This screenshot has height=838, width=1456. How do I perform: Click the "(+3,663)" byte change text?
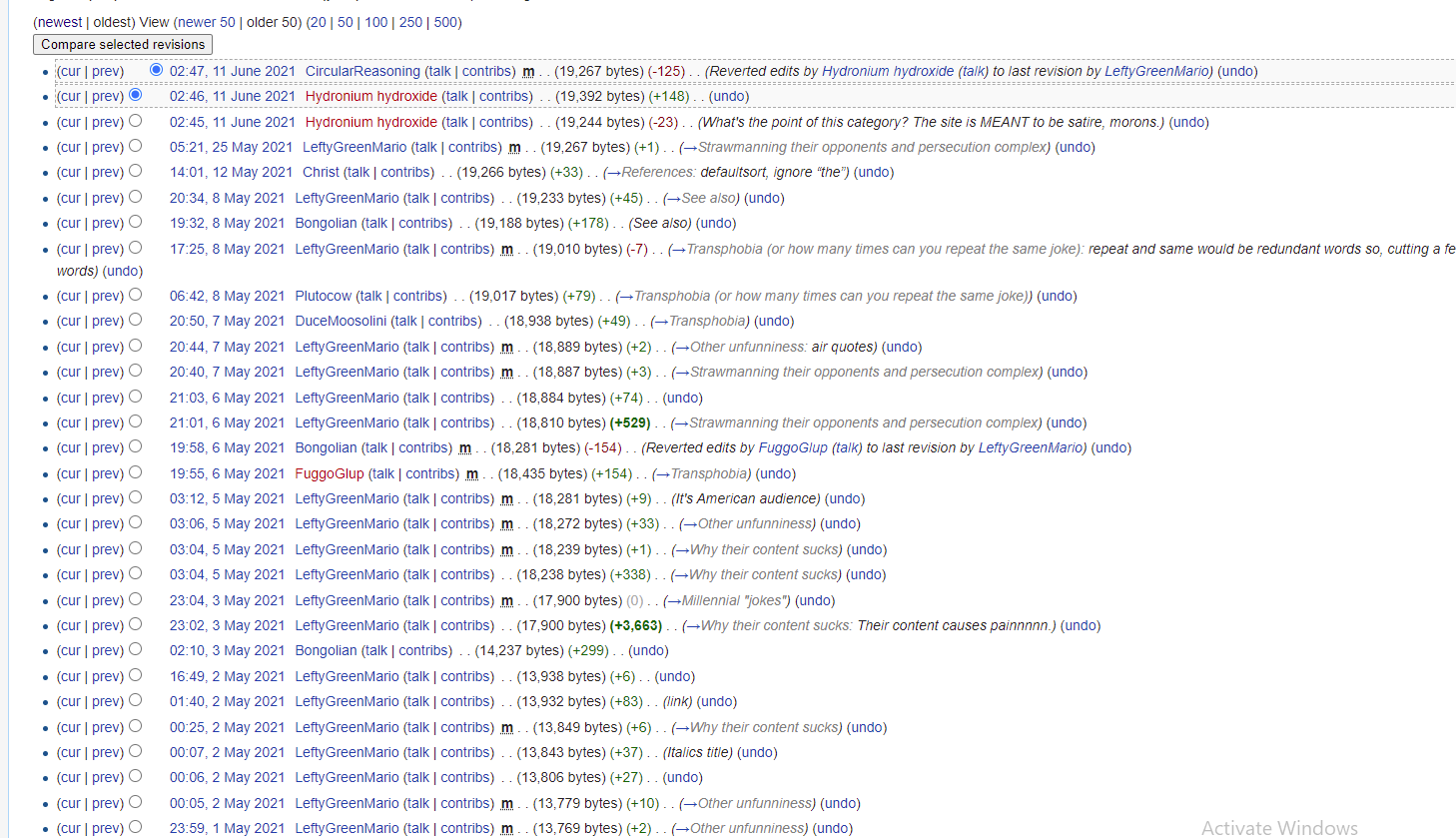[636, 625]
